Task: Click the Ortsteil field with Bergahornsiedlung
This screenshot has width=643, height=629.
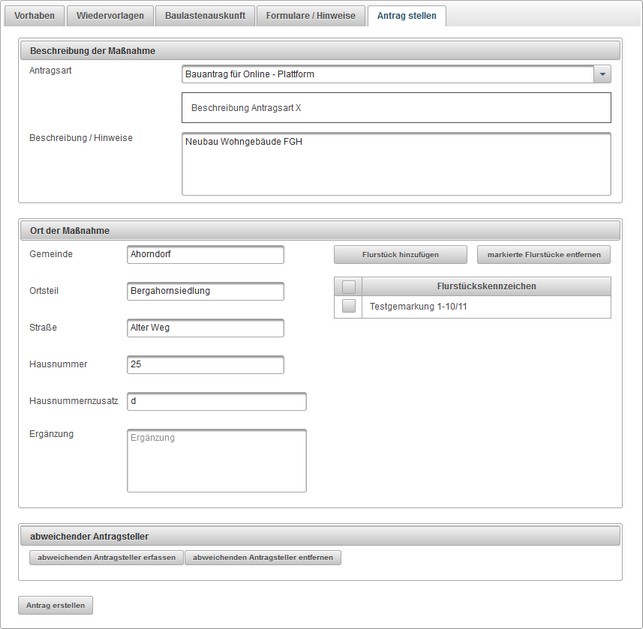Action: [x=205, y=291]
